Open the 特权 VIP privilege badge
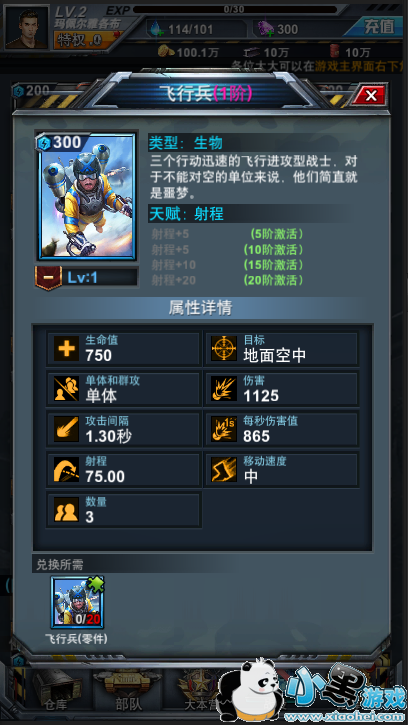 click(x=87, y=40)
